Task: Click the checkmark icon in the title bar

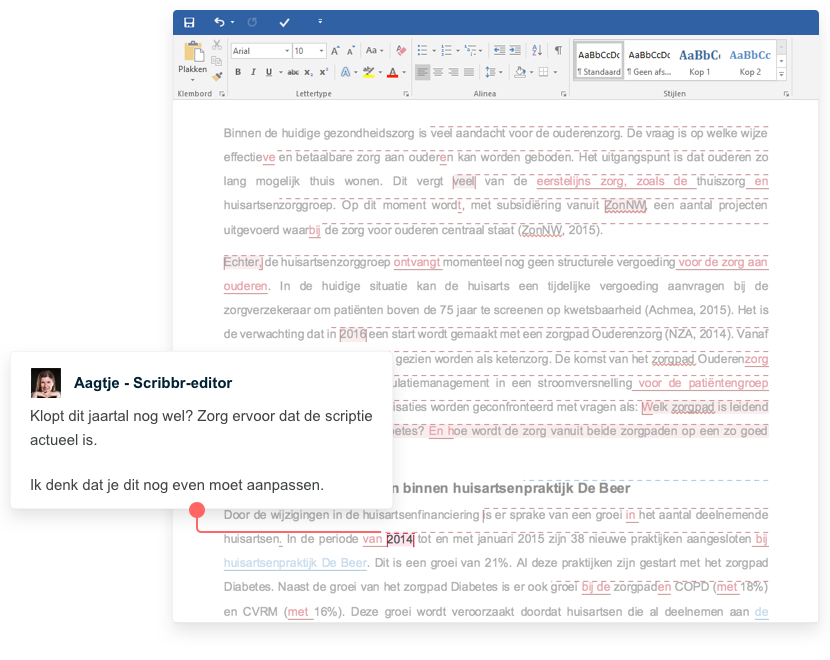Action: click(x=284, y=22)
